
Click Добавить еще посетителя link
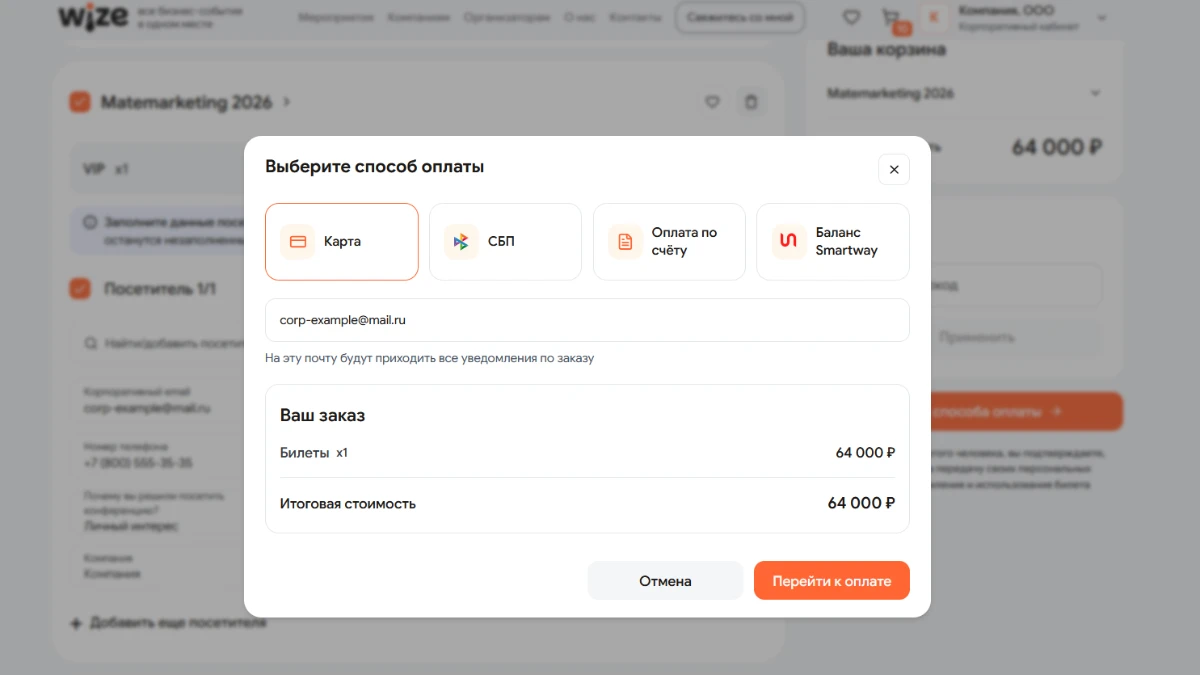pos(168,623)
